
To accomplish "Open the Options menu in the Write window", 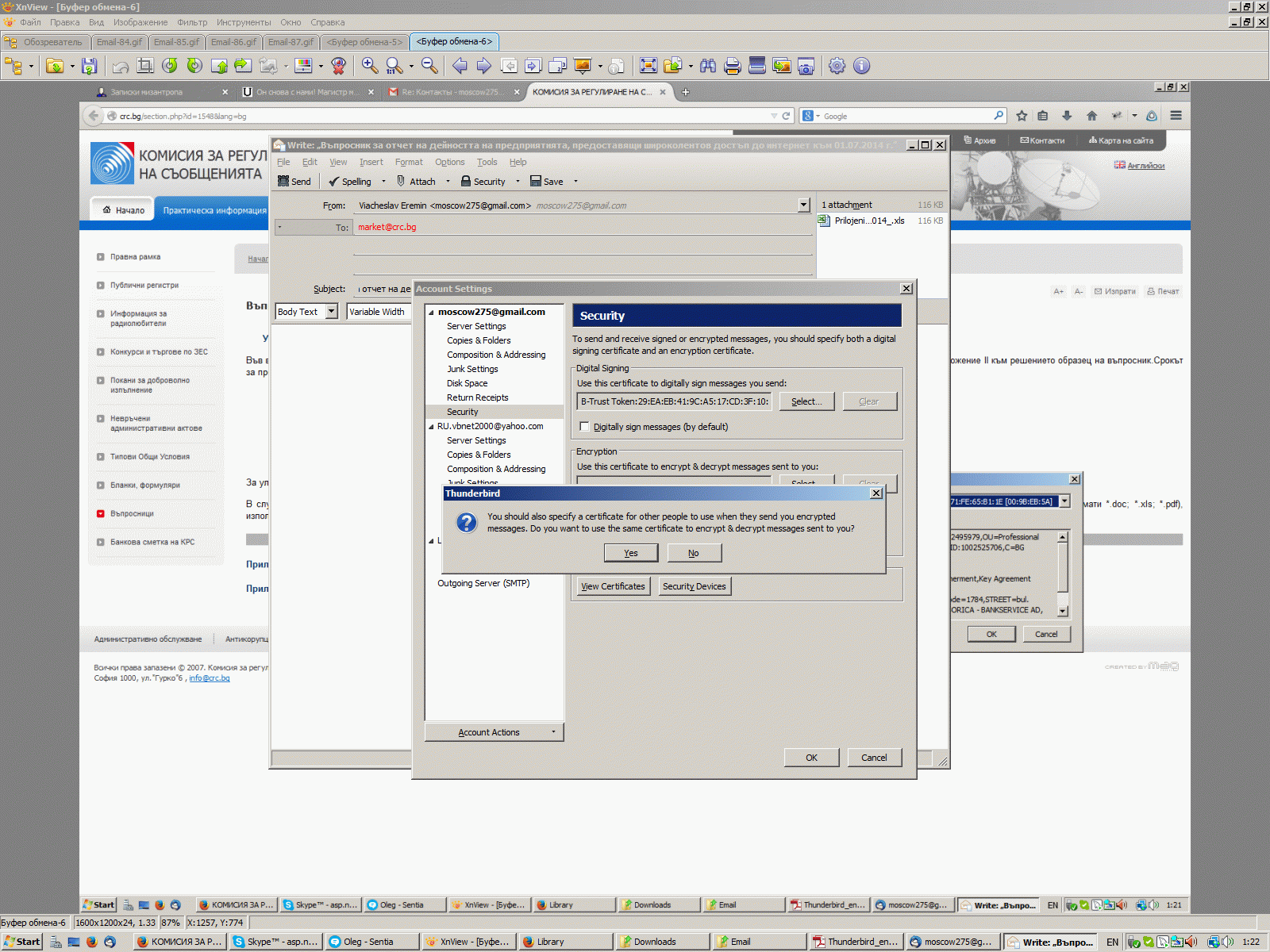I will pos(450,162).
